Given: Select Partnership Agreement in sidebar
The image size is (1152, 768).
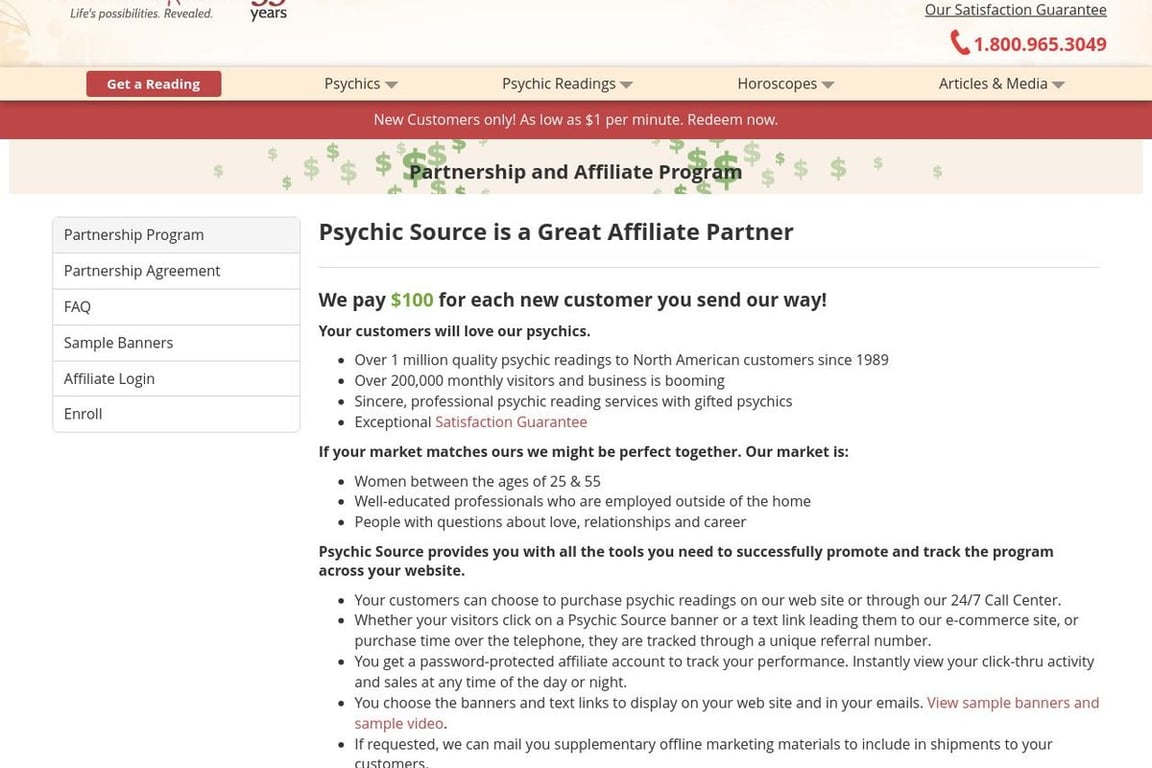Looking at the screenshot, I should (176, 271).
